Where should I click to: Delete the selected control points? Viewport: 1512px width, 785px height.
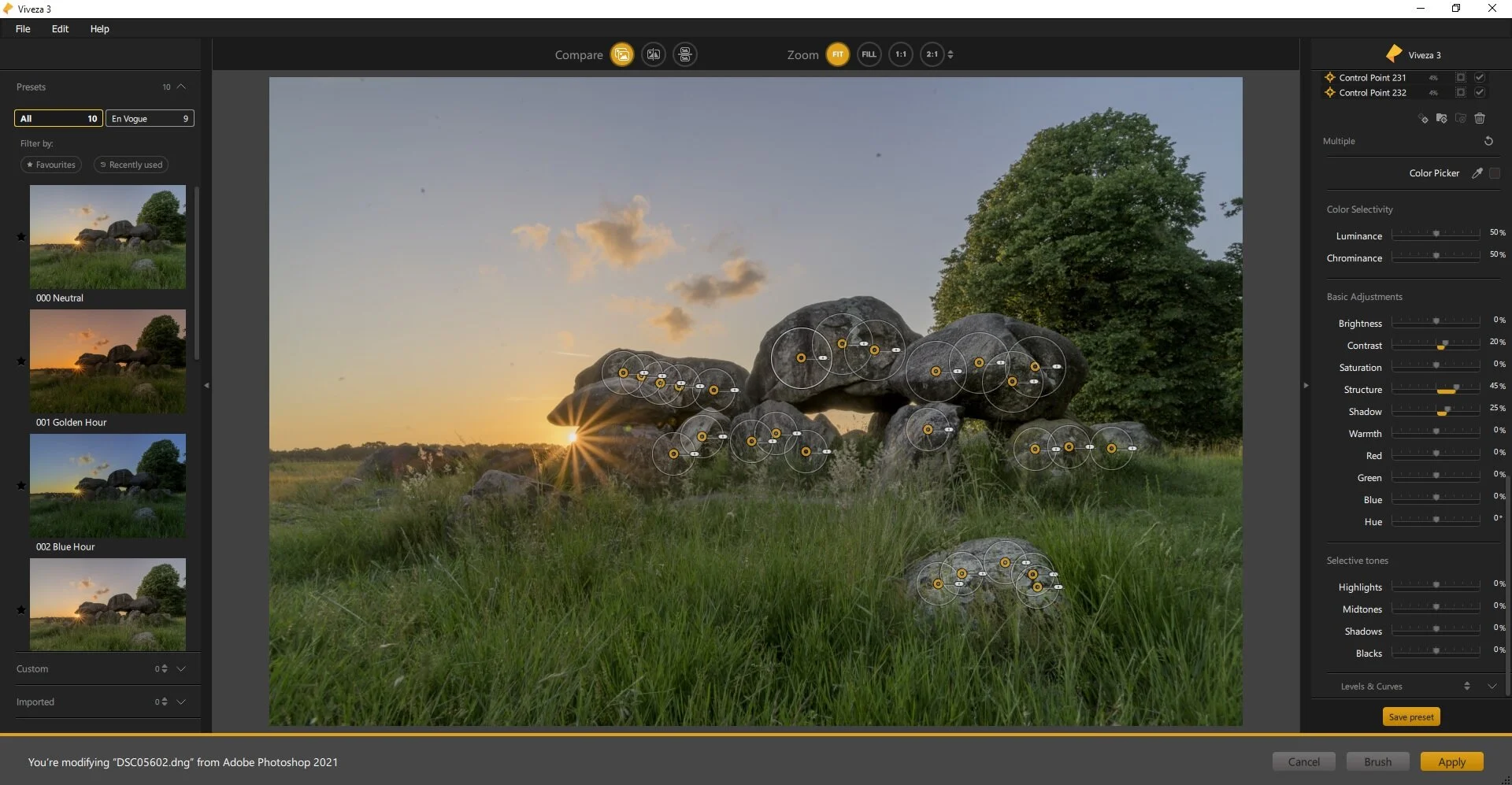[x=1480, y=118]
